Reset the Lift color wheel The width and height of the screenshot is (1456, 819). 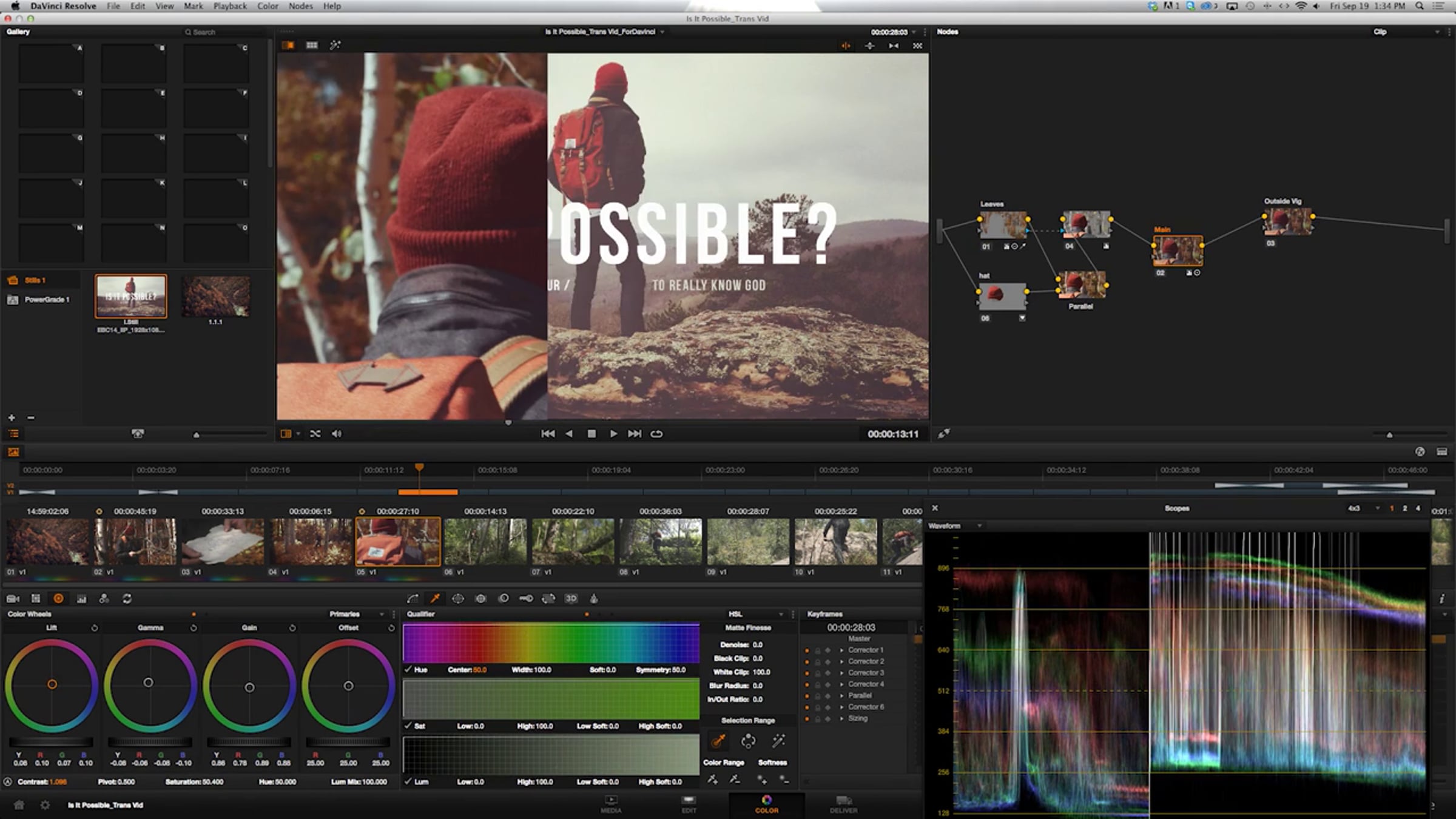click(95, 628)
